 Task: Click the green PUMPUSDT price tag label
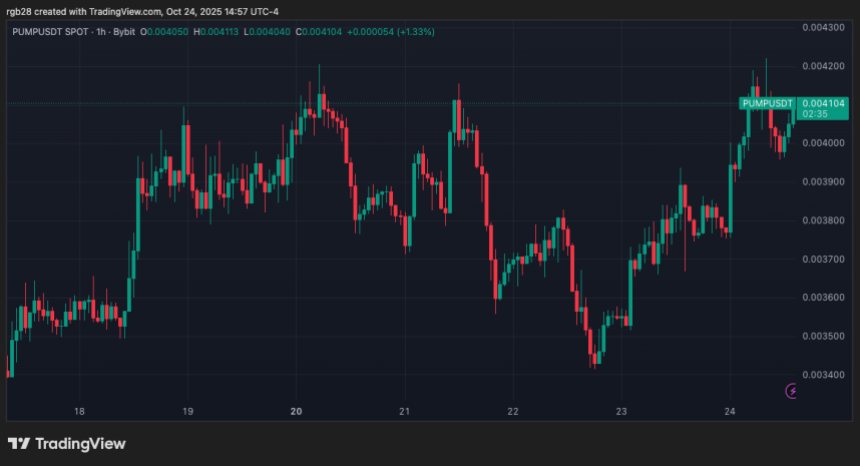767,103
